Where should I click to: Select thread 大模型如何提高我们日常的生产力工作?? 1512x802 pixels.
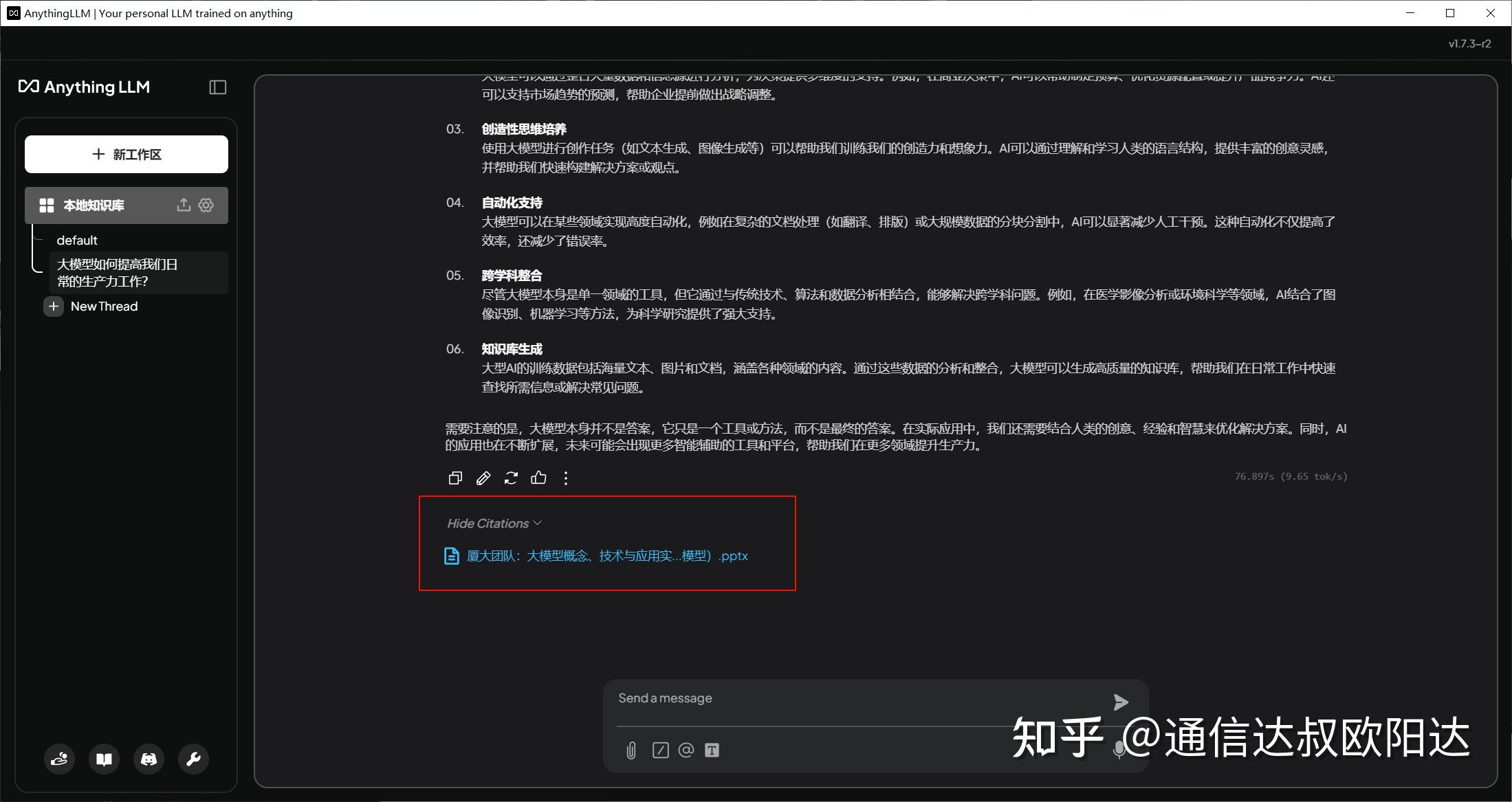138,273
